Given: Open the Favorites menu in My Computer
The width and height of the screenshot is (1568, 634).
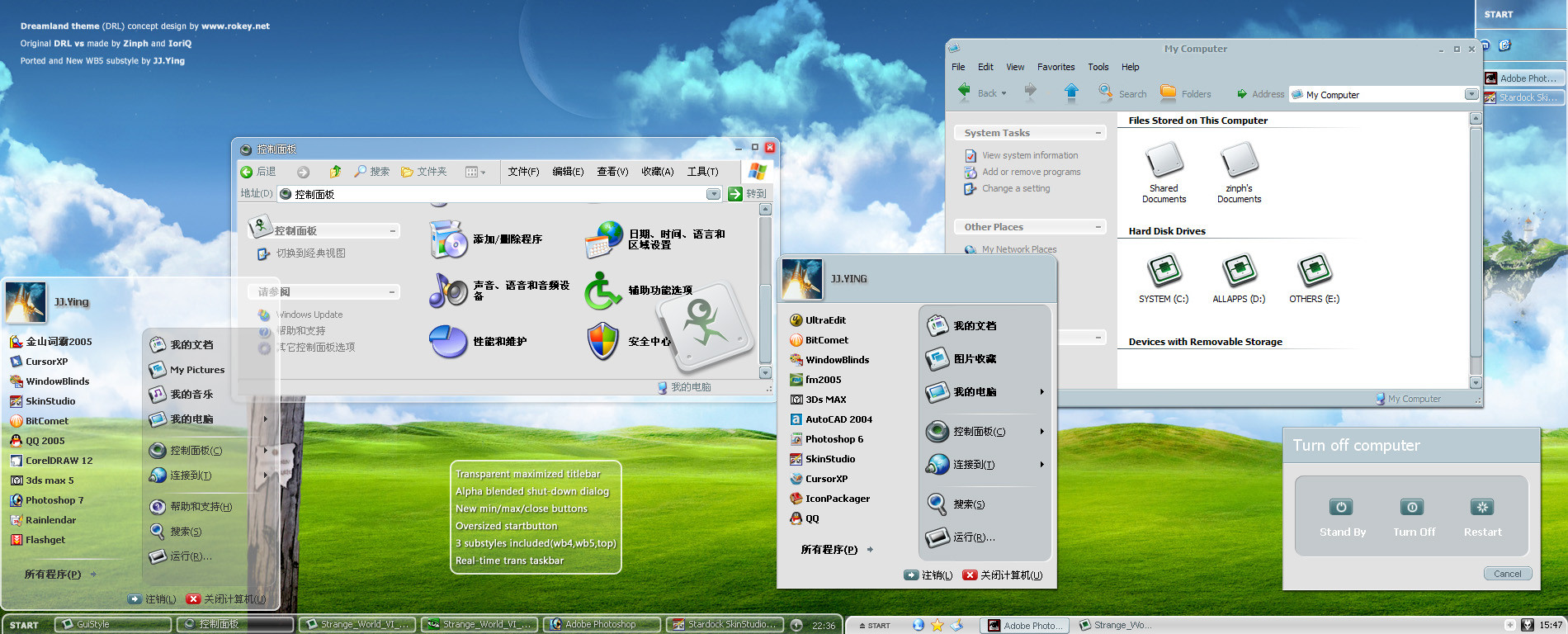Looking at the screenshot, I should (x=1056, y=67).
